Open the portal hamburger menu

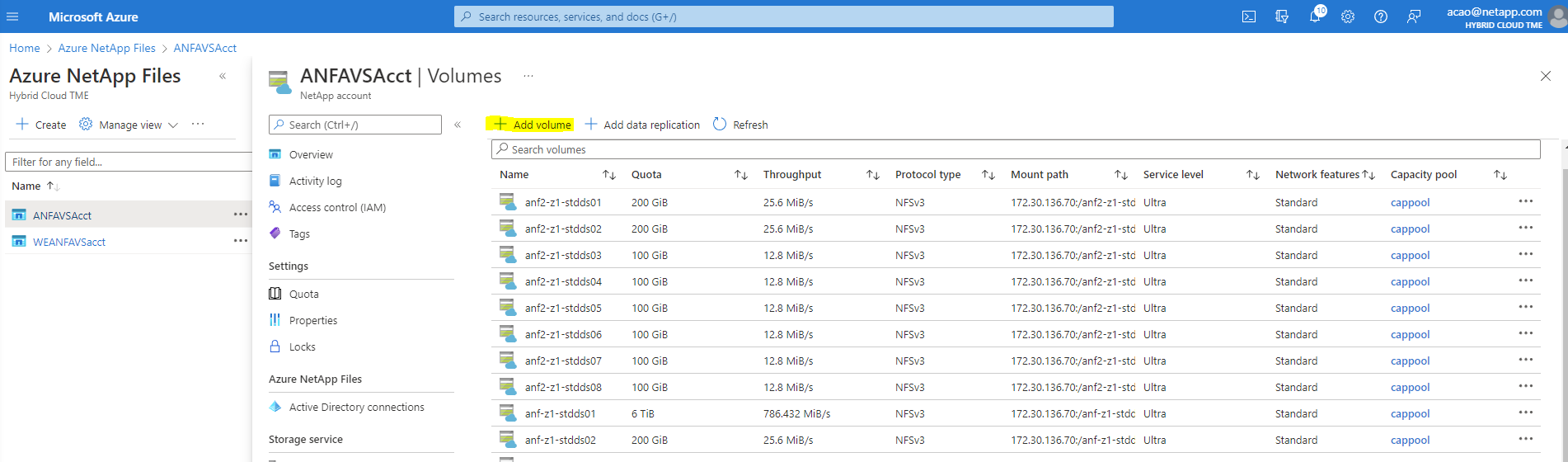point(12,16)
